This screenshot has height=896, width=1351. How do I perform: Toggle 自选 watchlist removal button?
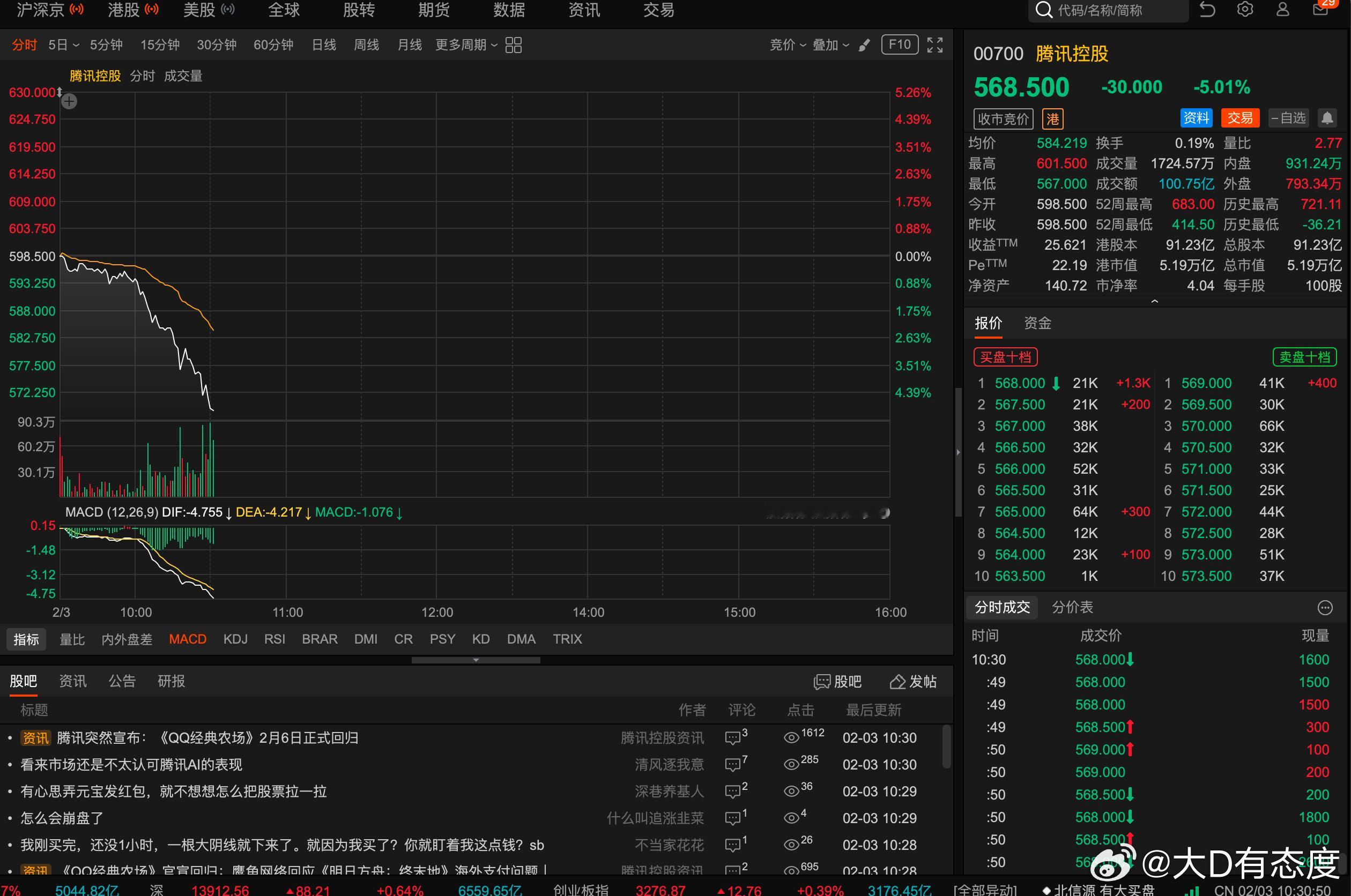tap(1288, 118)
